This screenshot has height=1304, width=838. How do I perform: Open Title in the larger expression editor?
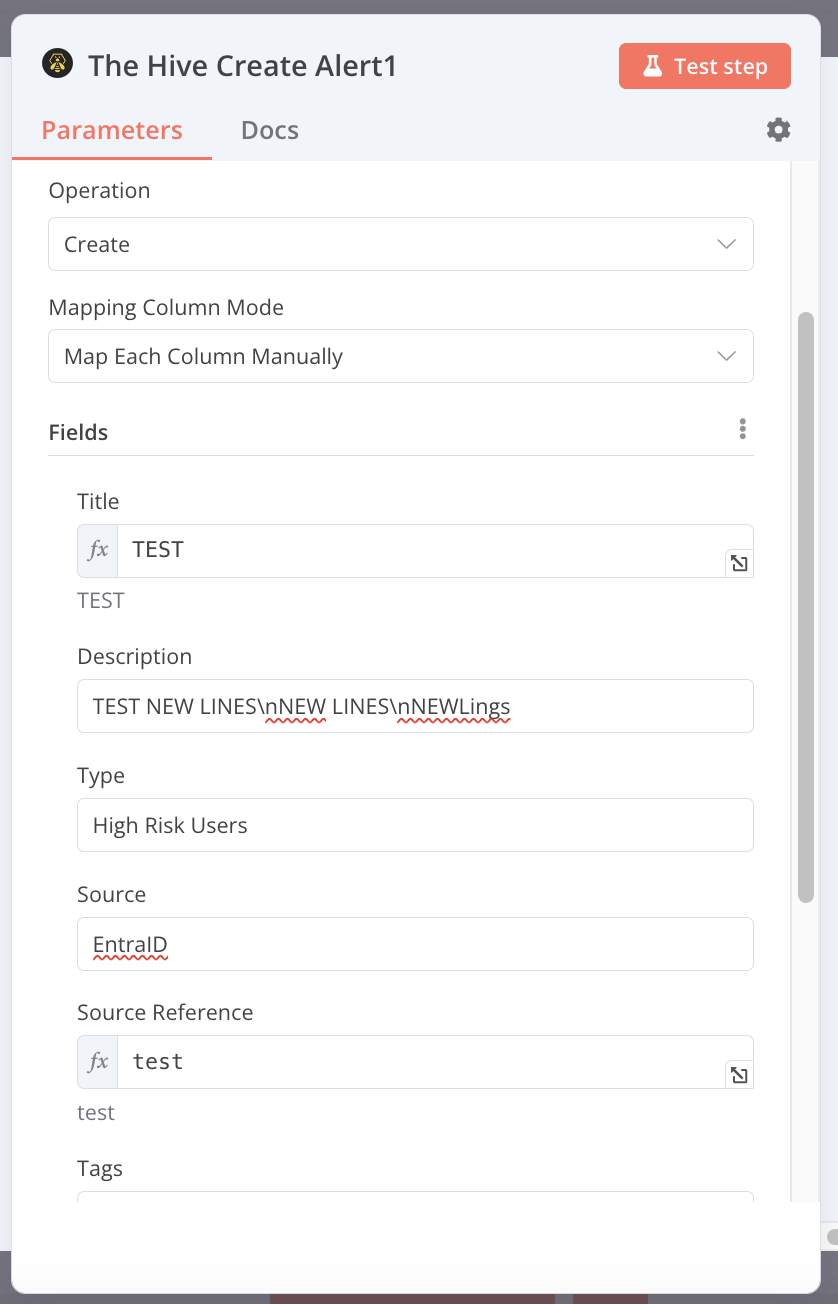click(739, 563)
